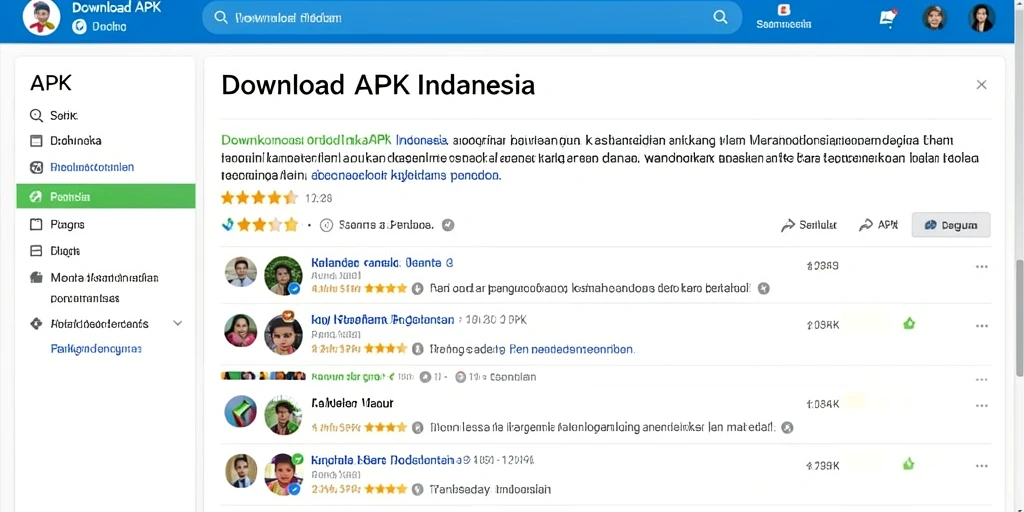The height and width of the screenshot is (512, 1024).
Task: Open the Dlogts sidebar item
Action: pos(56,251)
